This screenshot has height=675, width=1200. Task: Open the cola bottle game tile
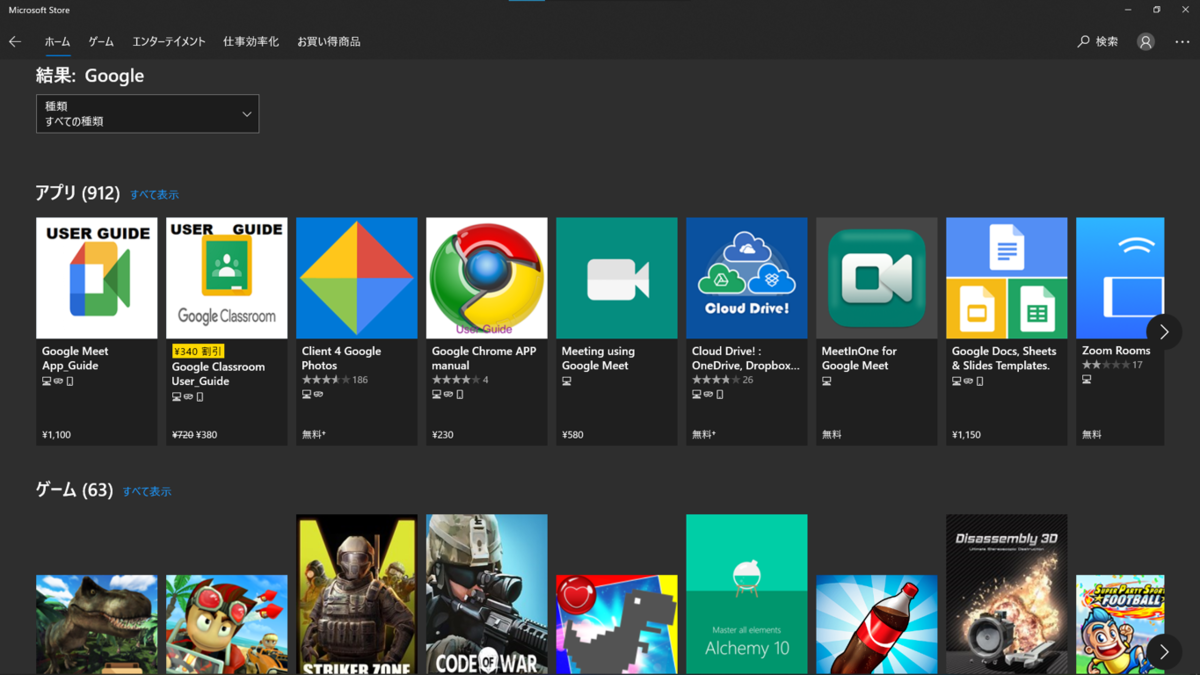click(x=877, y=625)
